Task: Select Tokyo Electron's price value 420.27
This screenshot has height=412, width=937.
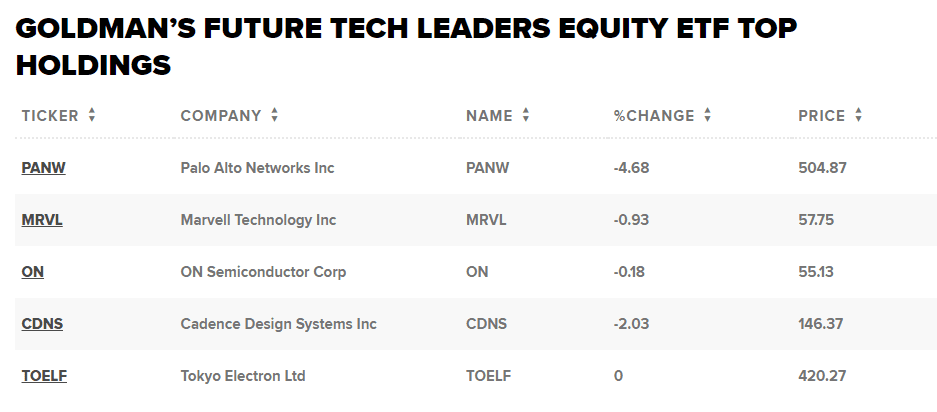Action: [x=822, y=376]
